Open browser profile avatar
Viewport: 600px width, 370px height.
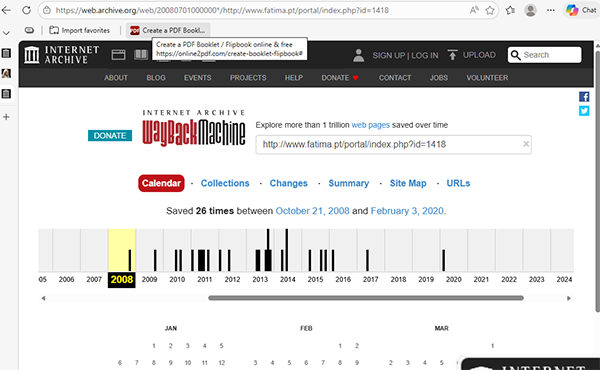(530, 10)
